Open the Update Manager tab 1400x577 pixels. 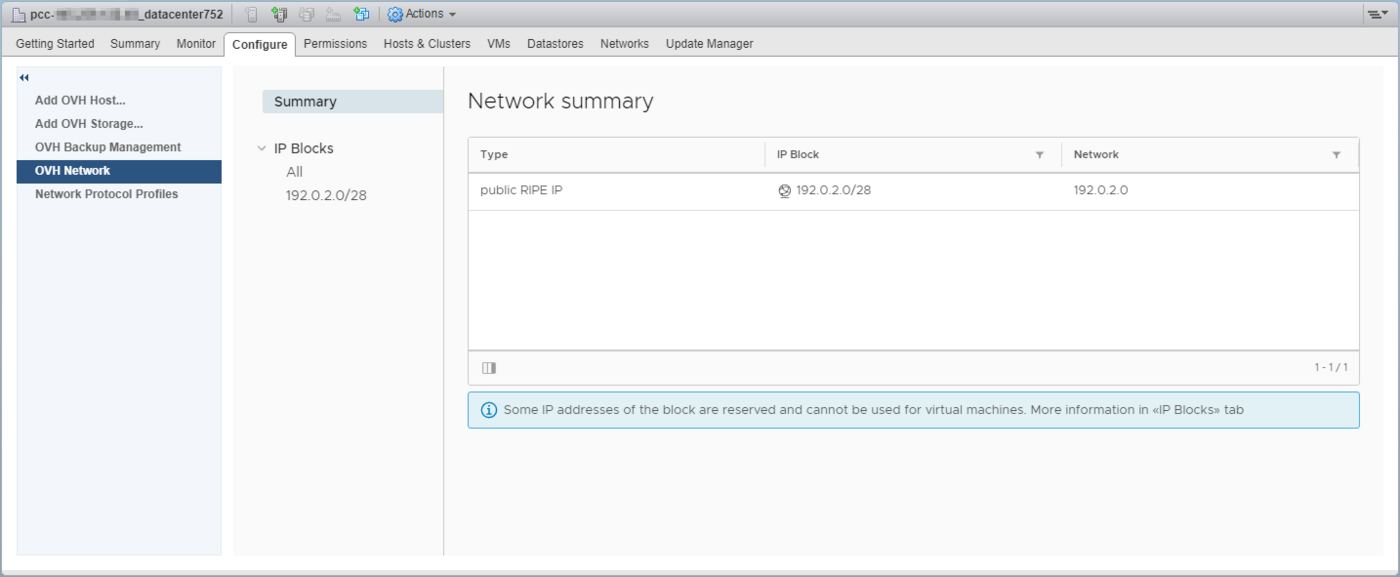tap(709, 44)
